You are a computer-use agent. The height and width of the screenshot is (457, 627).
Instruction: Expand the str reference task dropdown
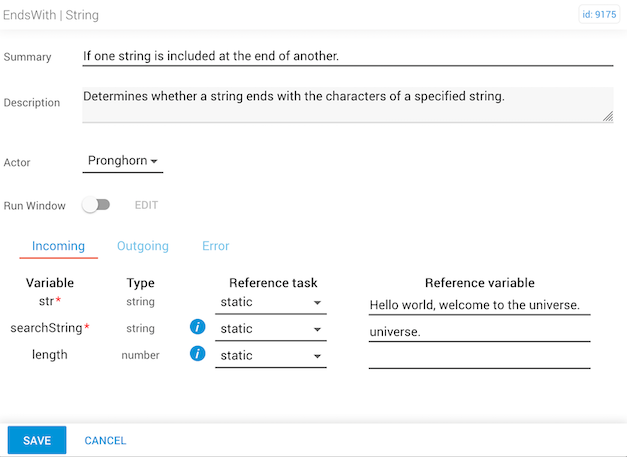click(271, 302)
